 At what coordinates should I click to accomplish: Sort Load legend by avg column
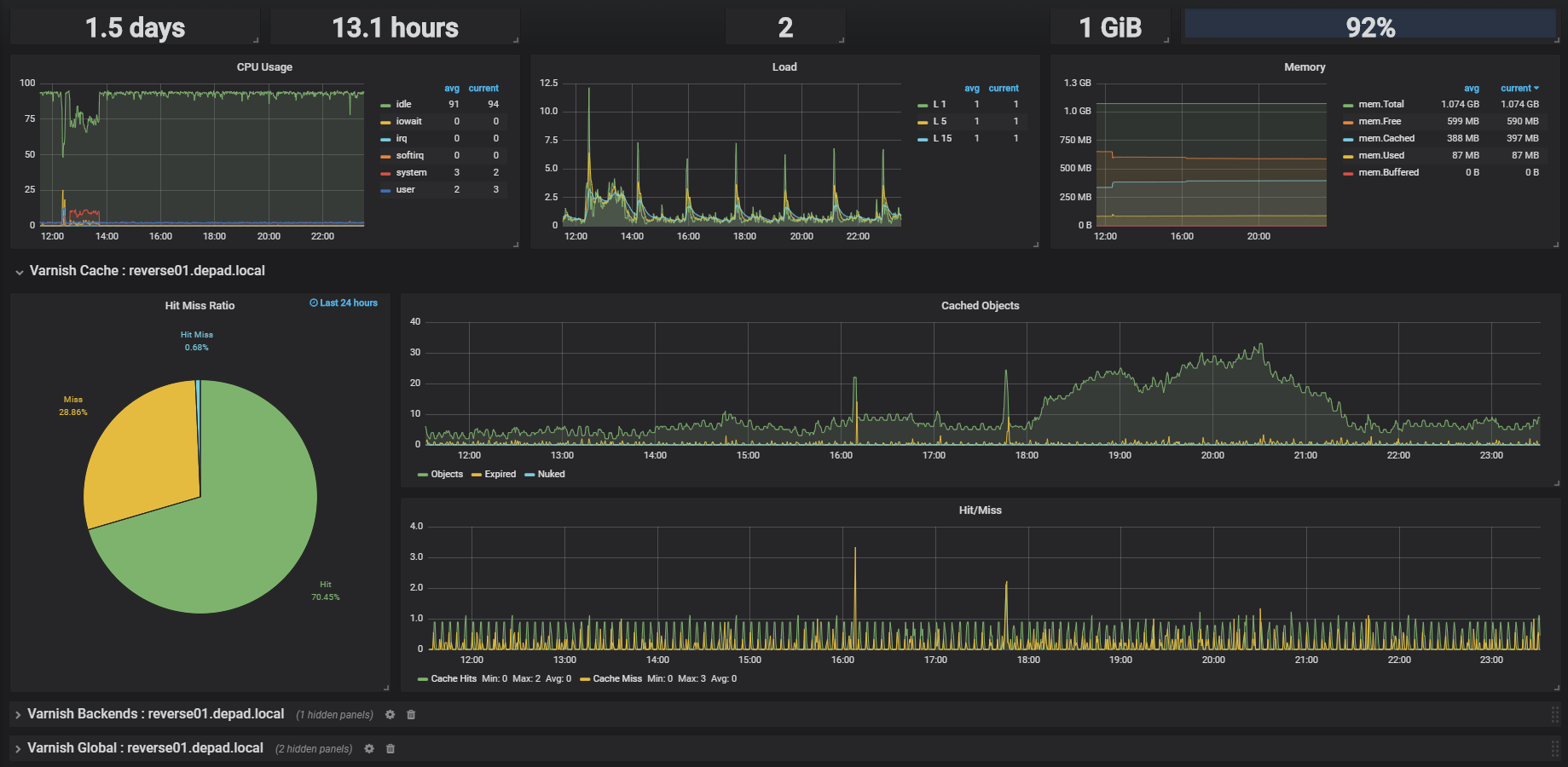pyautogui.click(x=971, y=88)
